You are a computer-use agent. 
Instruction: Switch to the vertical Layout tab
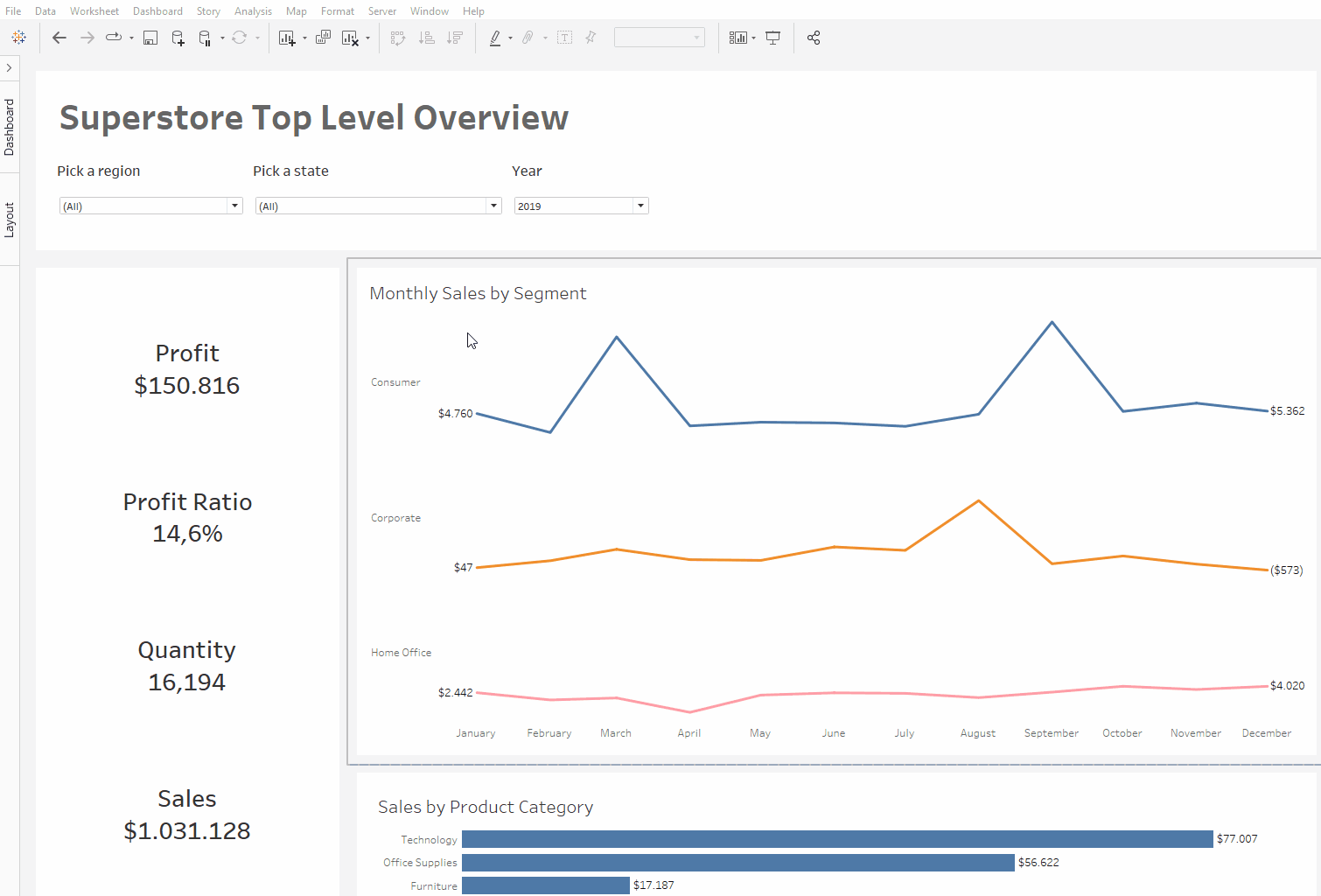pyautogui.click(x=10, y=220)
